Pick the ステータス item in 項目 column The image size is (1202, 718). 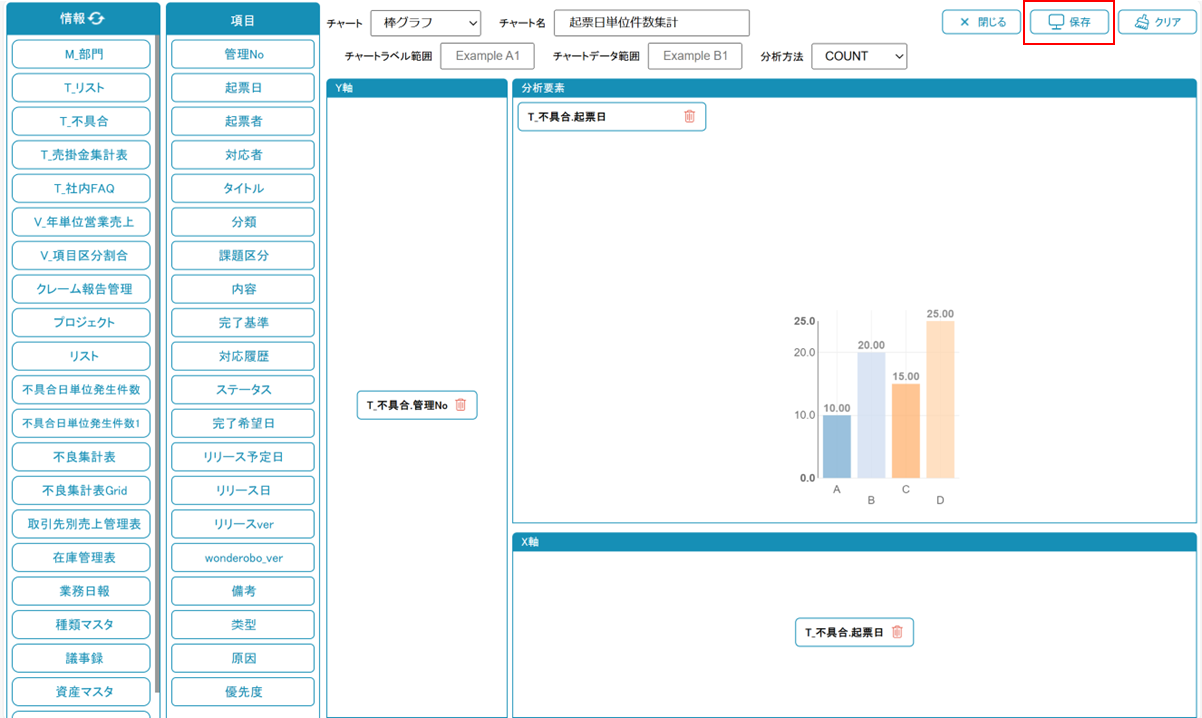(243, 390)
